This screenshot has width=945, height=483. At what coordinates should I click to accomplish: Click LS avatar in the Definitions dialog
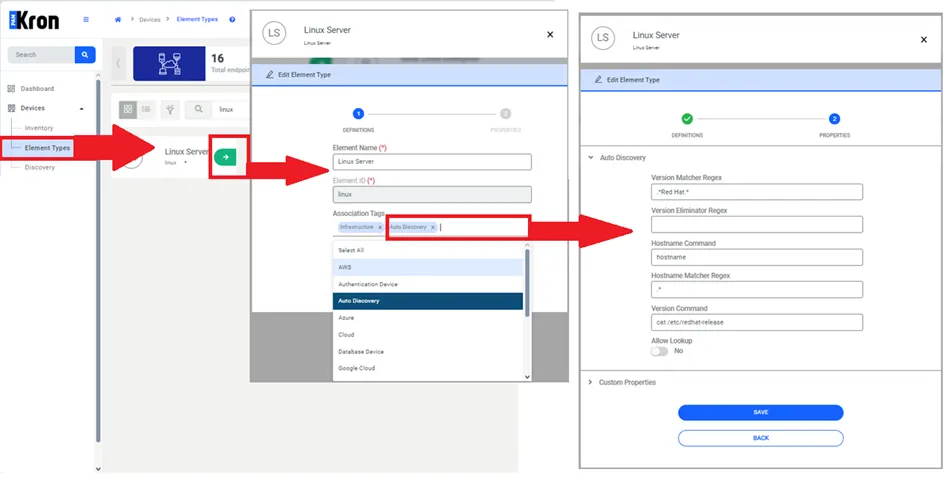pyautogui.click(x=274, y=33)
